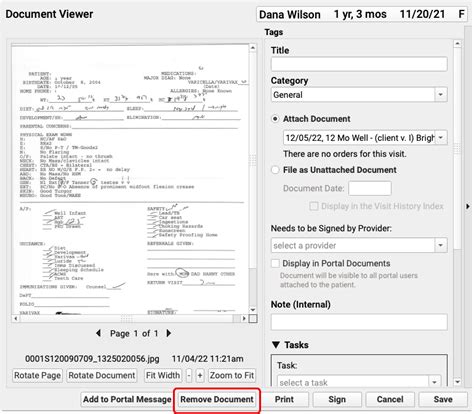Click the Remove Document button
Screen dimensions: 474x414
click(217, 399)
